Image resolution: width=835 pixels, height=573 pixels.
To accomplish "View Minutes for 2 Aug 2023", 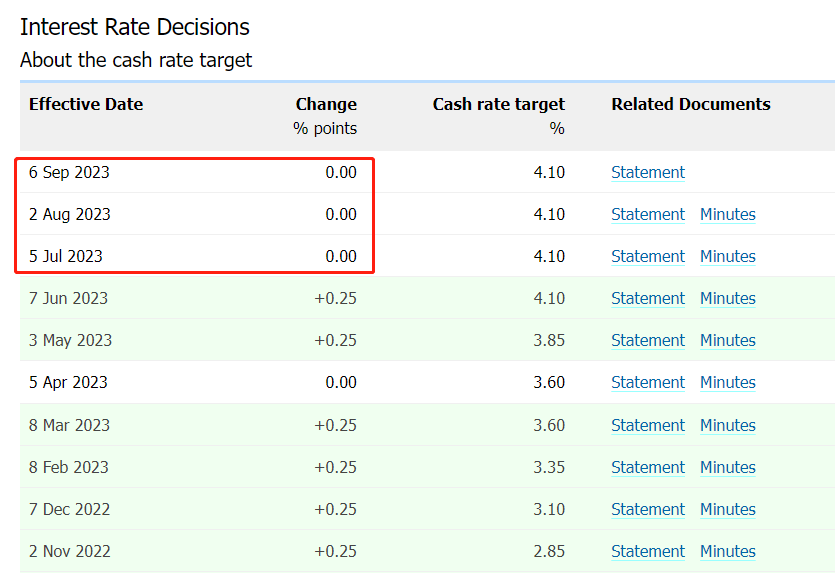I will coord(727,214).
